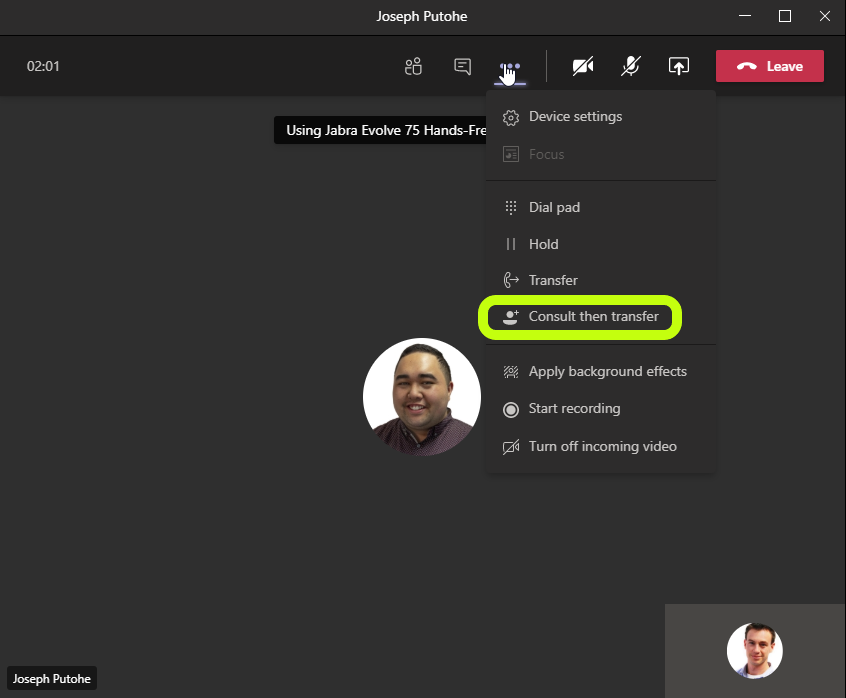The width and height of the screenshot is (846, 698).
Task: Unmute the microphone
Action: click(630, 66)
